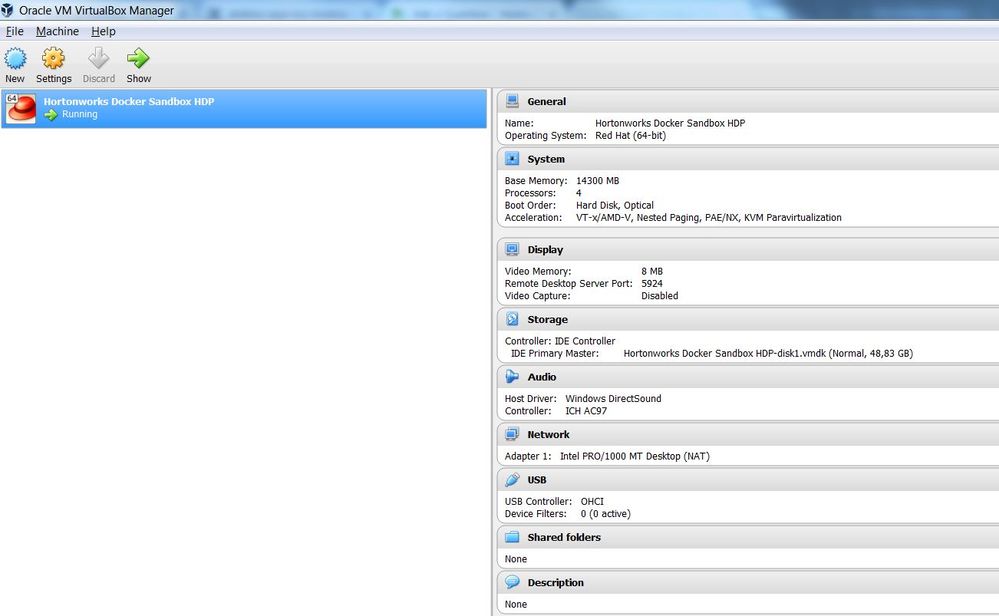999x616 pixels.
Task: Expand the General details section
Action: [x=546, y=101]
